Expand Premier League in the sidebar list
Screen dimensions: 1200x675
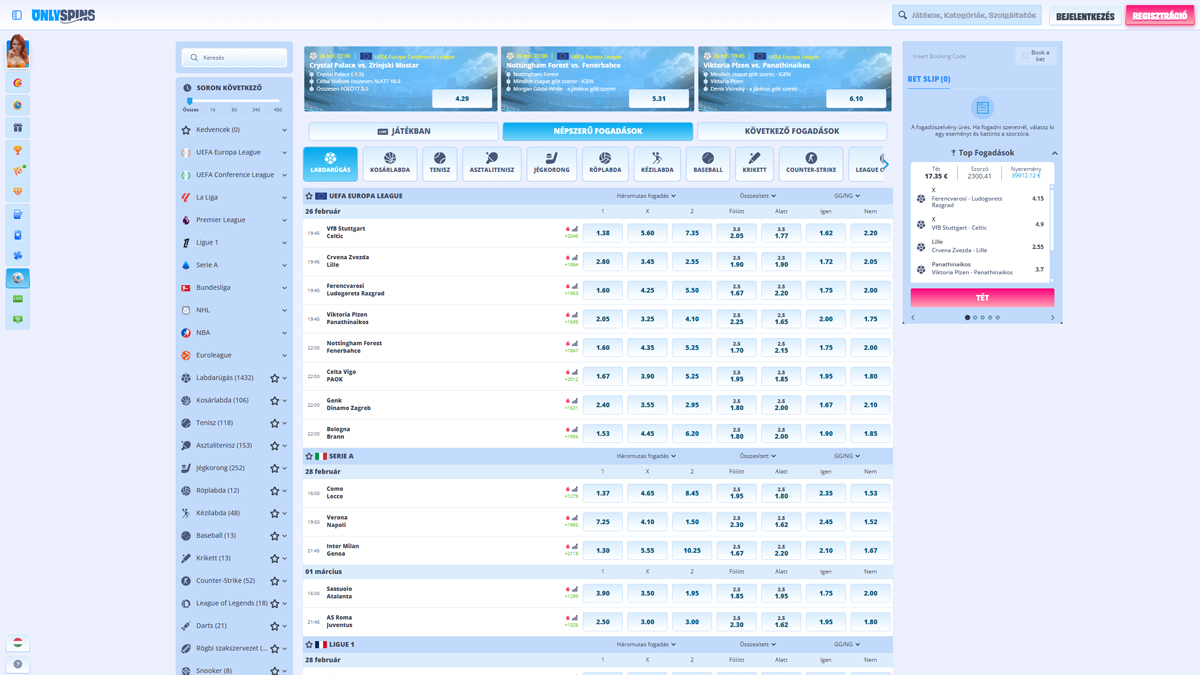pyautogui.click(x=284, y=220)
